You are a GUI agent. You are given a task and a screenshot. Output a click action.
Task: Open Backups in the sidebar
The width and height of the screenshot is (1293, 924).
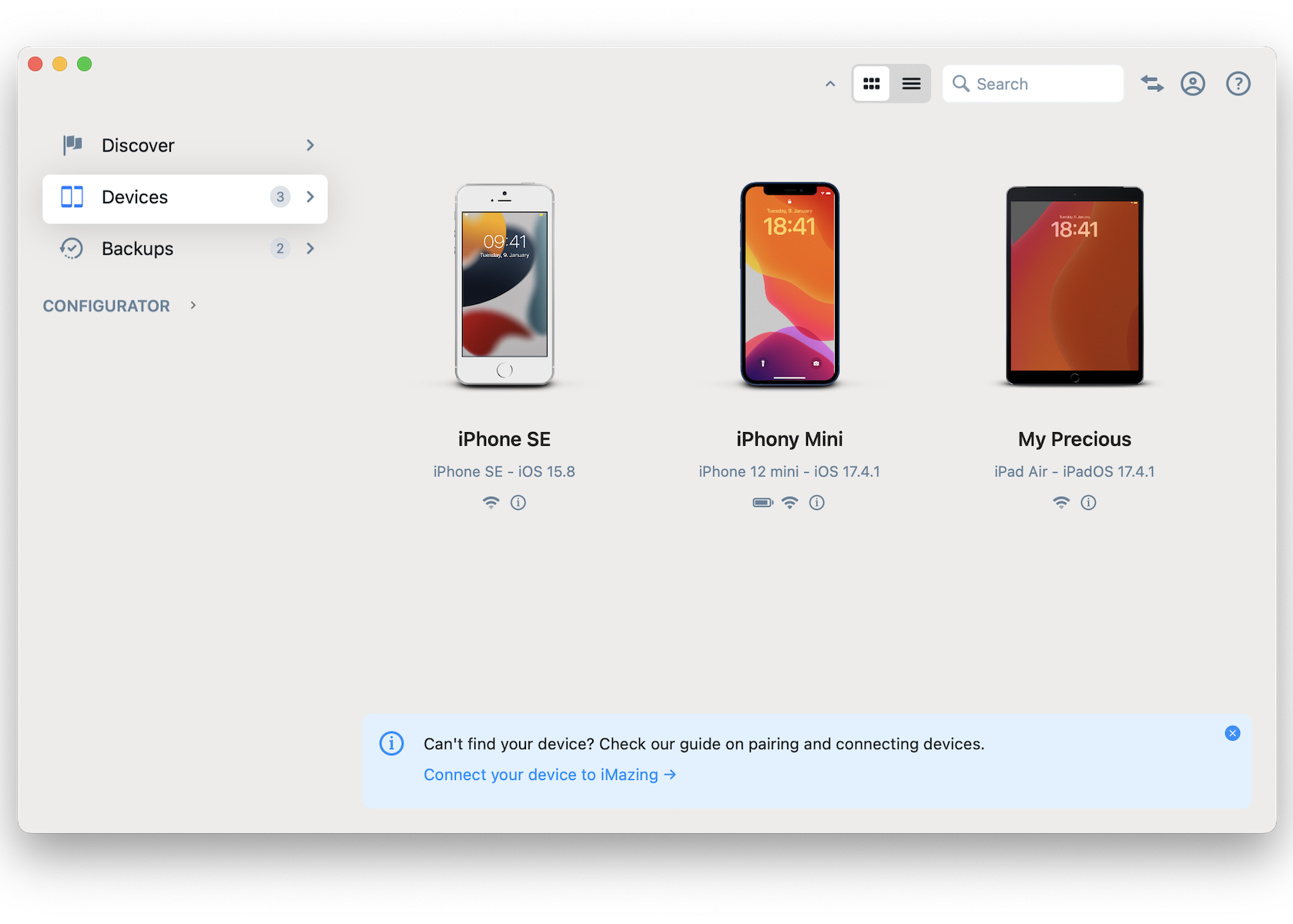(x=138, y=249)
